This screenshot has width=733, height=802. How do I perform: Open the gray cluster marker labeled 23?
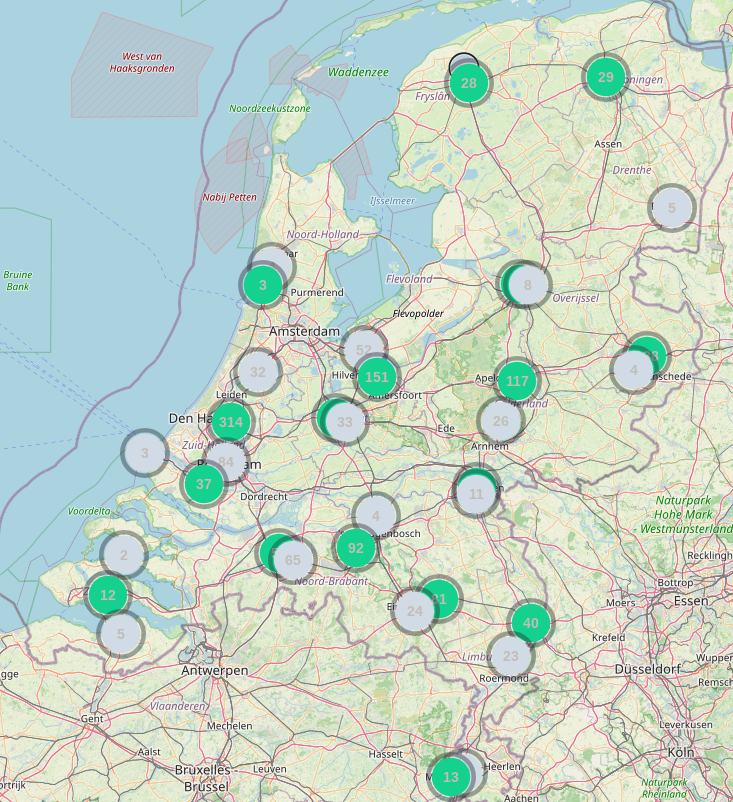(511, 656)
